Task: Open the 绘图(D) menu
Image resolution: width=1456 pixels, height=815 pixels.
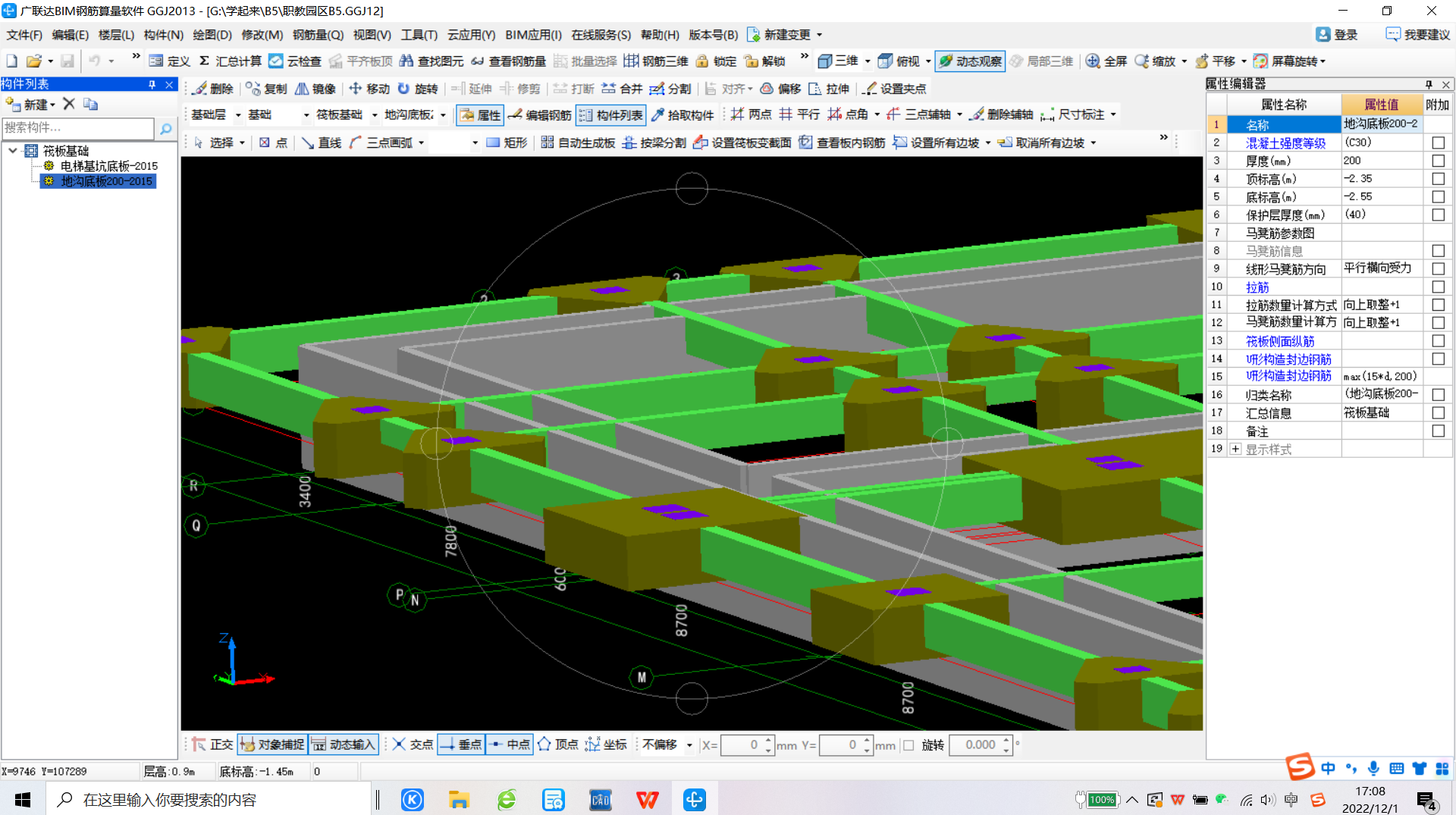Action: coord(212,35)
